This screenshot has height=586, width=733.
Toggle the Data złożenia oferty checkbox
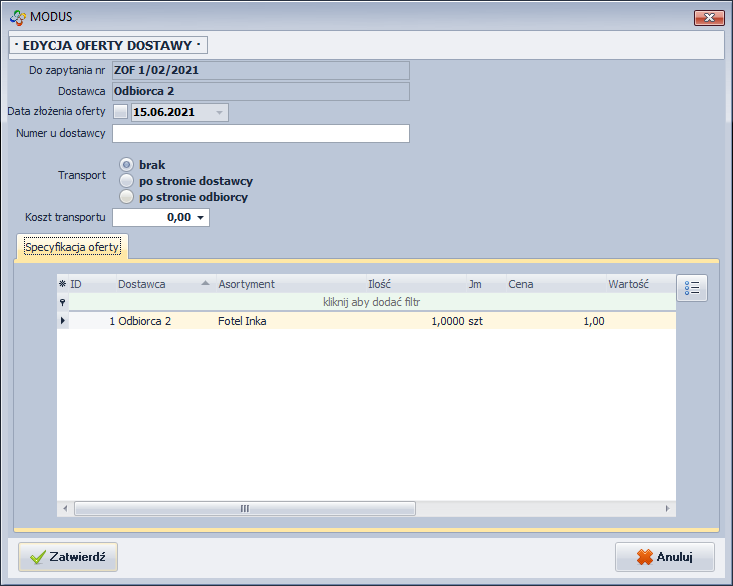click(x=121, y=112)
